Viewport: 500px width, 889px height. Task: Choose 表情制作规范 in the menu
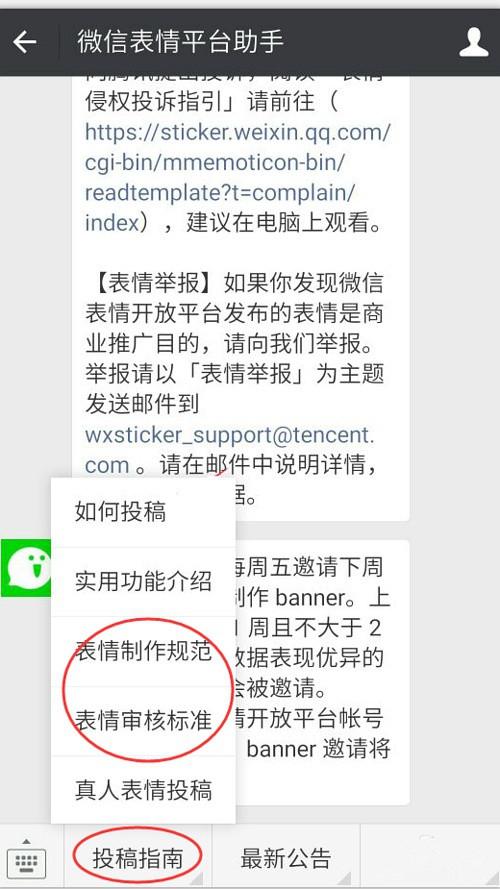143,651
